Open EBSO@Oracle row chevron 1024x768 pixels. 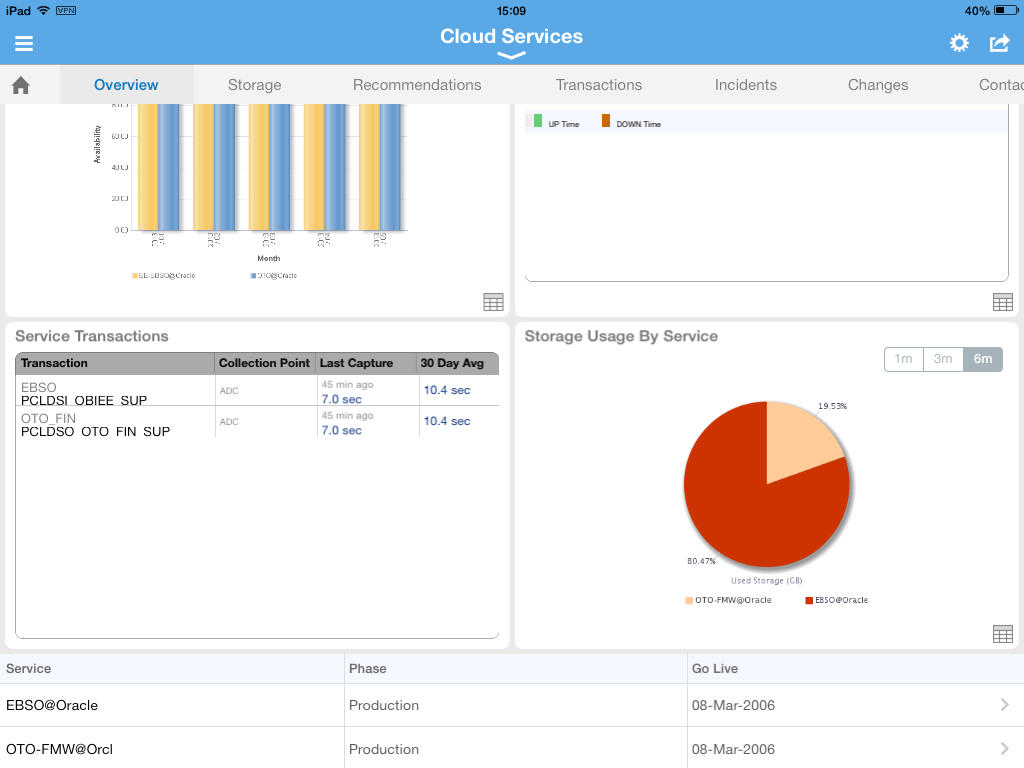pos(1004,705)
